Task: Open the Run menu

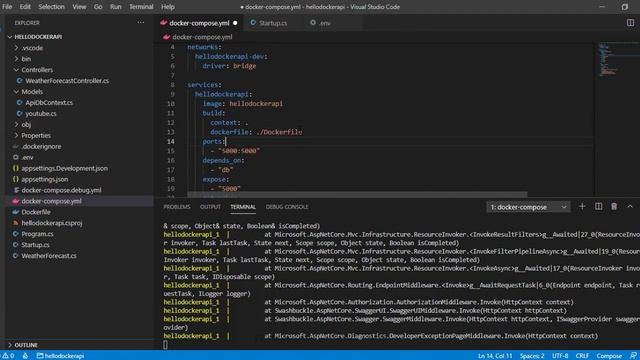Action: [116, 7]
